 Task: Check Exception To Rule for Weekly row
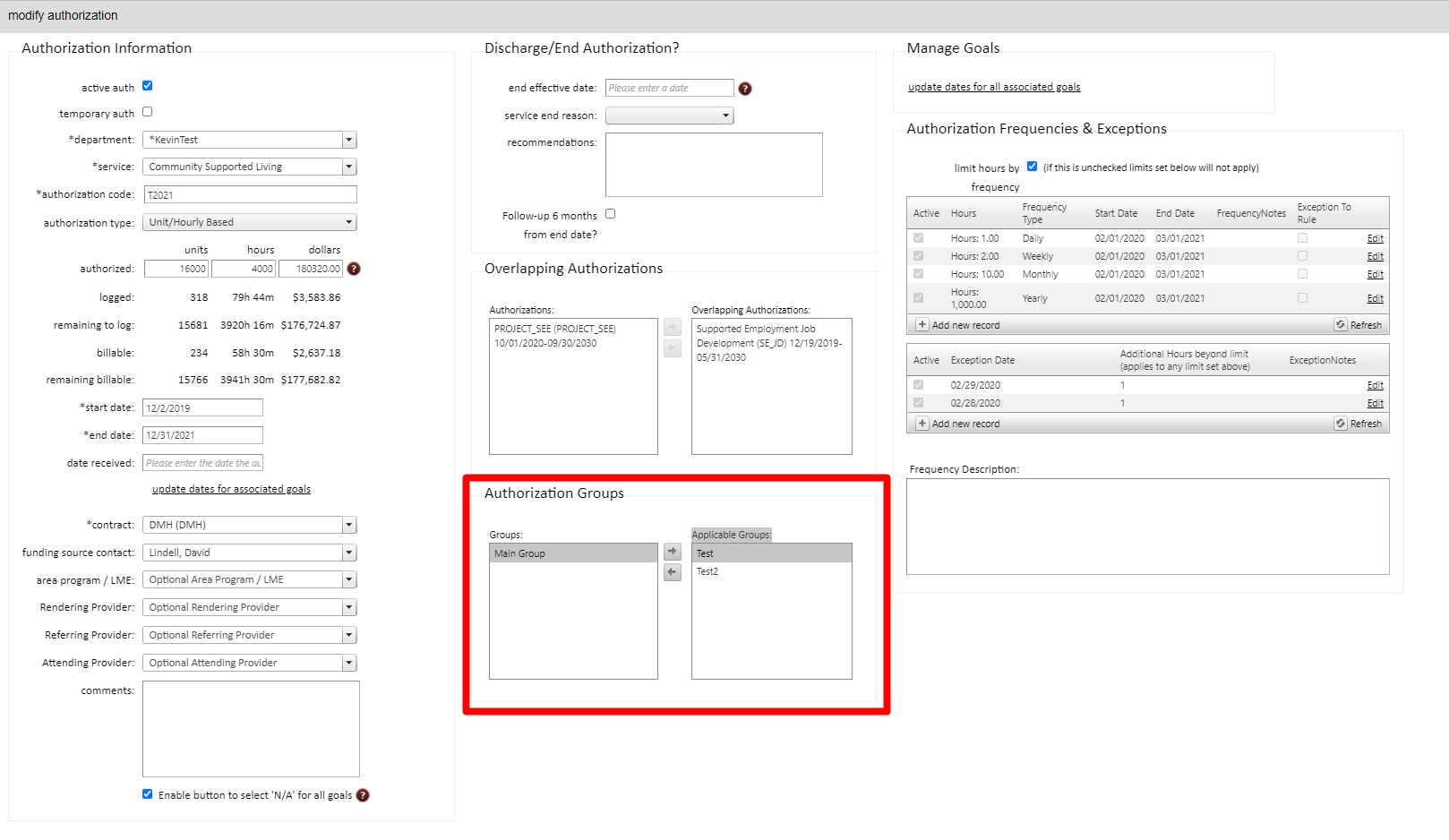(x=1303, y=256)
